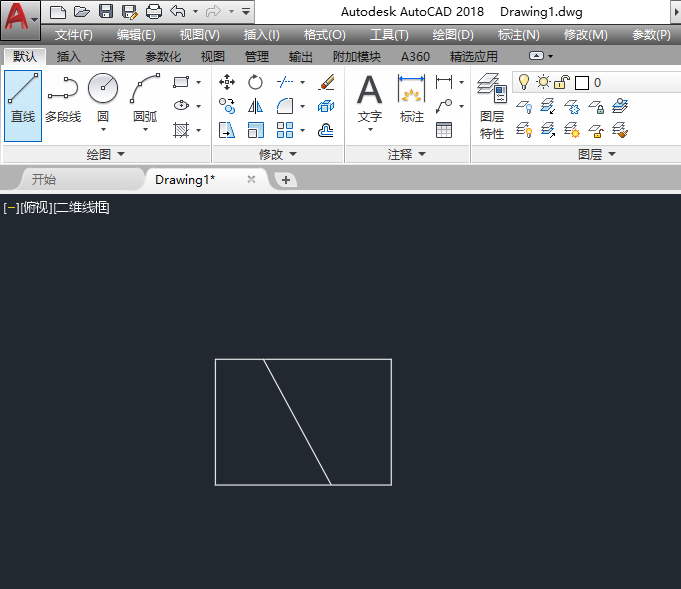Click the Erase tool icon
This screenshot has height=589, width=681.
pos(326,82)
